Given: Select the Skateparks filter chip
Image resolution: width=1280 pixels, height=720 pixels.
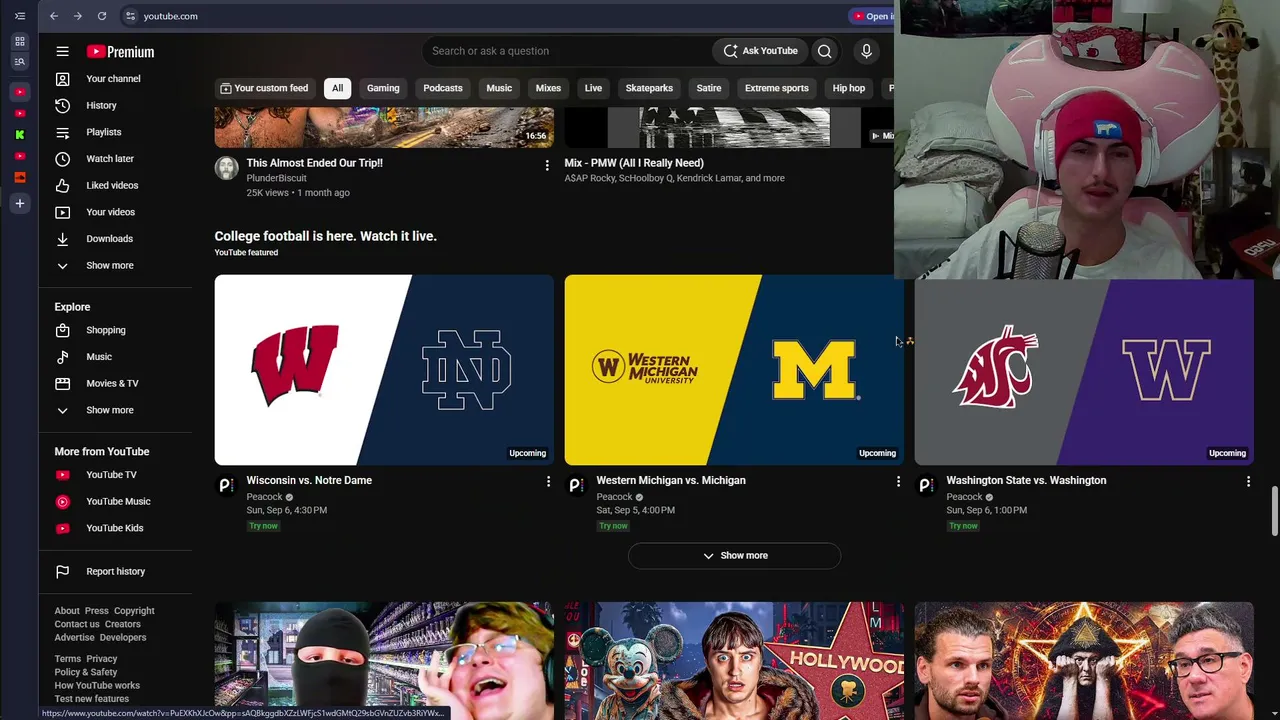Looking at the screenshot, I should [649, 88].
